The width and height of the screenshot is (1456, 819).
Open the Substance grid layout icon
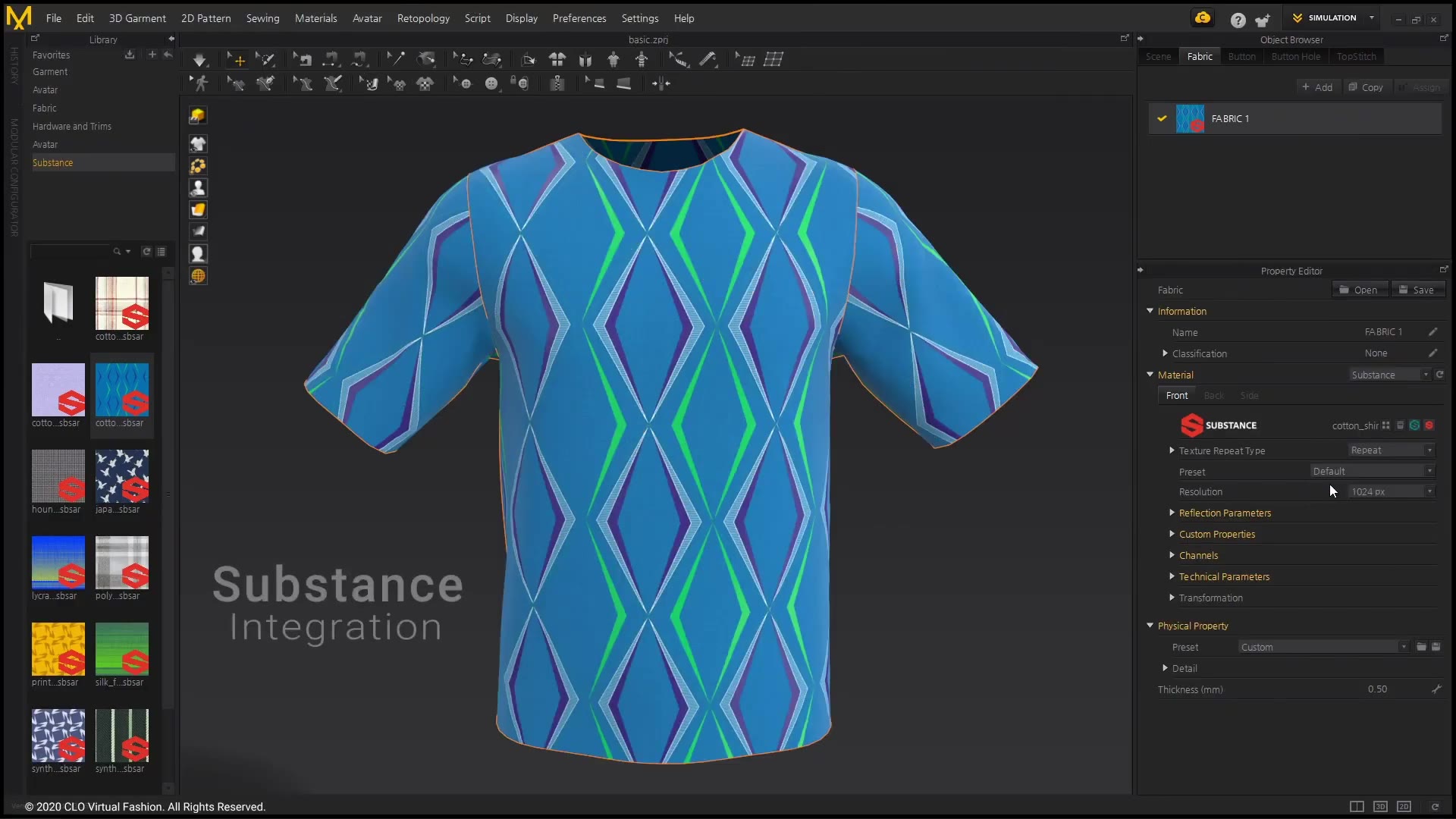(x=1385, y=425)
